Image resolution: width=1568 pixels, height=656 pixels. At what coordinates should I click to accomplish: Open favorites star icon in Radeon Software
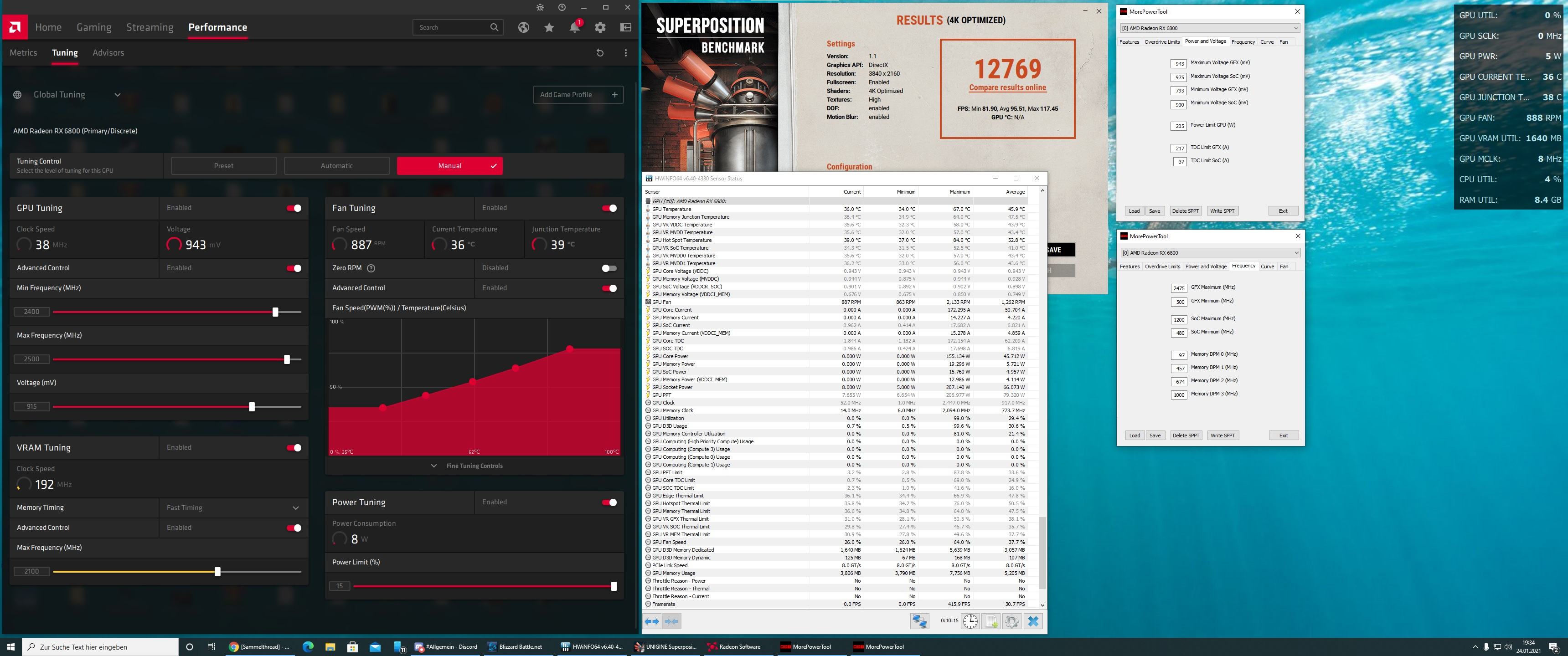pos(549,27)
